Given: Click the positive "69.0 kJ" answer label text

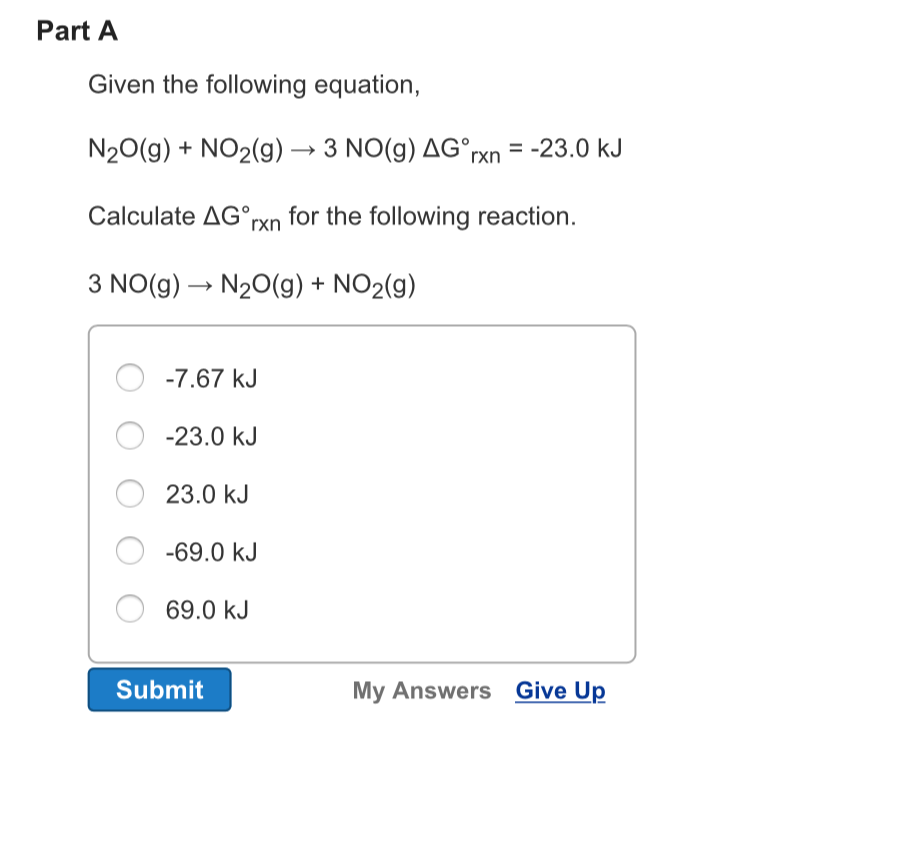Looking at the screenshot, I should click(x=207, y=610).
